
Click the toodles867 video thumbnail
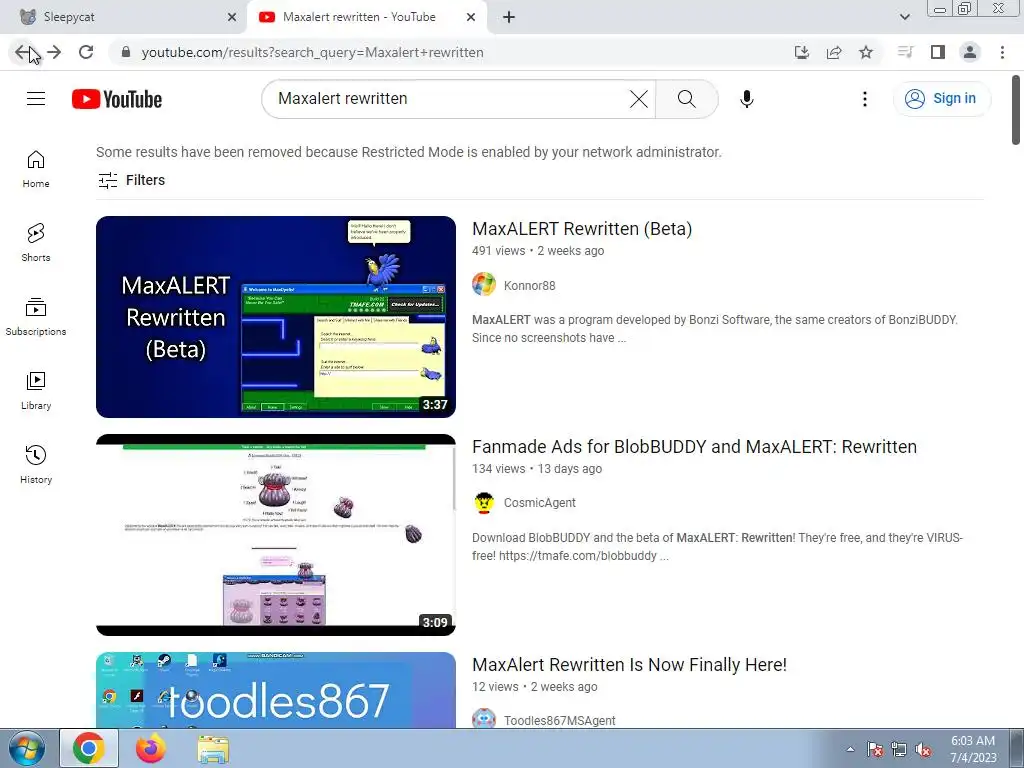point(276,690)
